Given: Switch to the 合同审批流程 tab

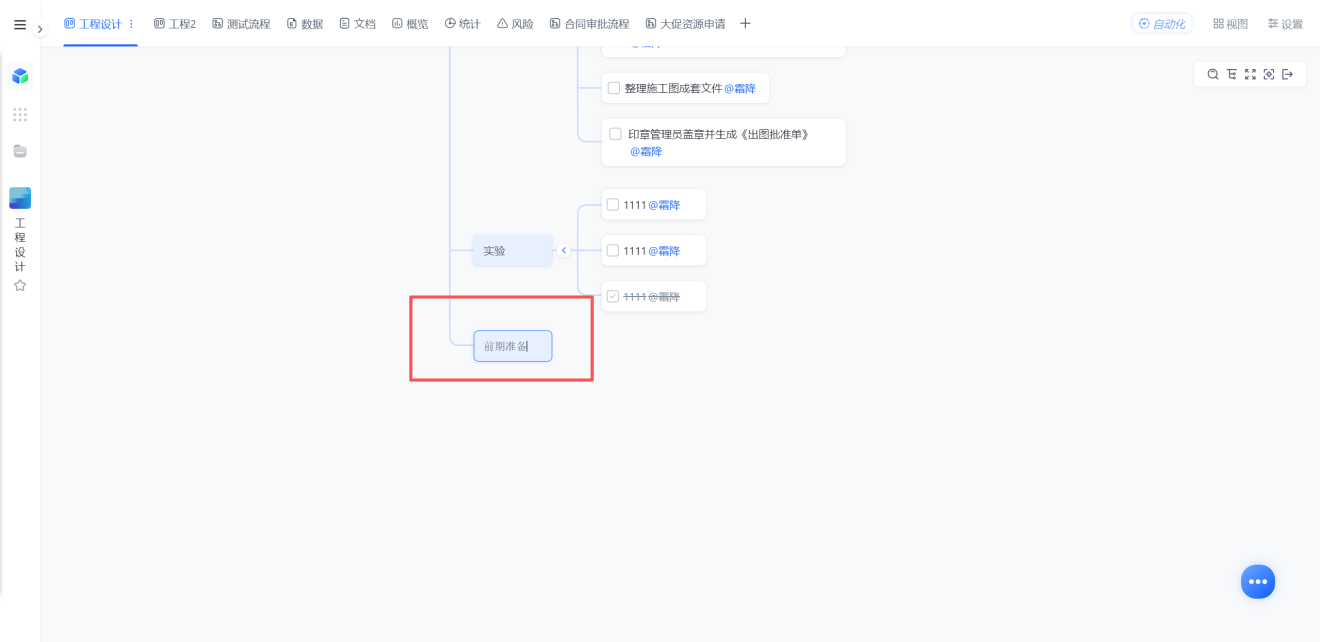Looking at the screenshot, I should click(x=589, y=24).
